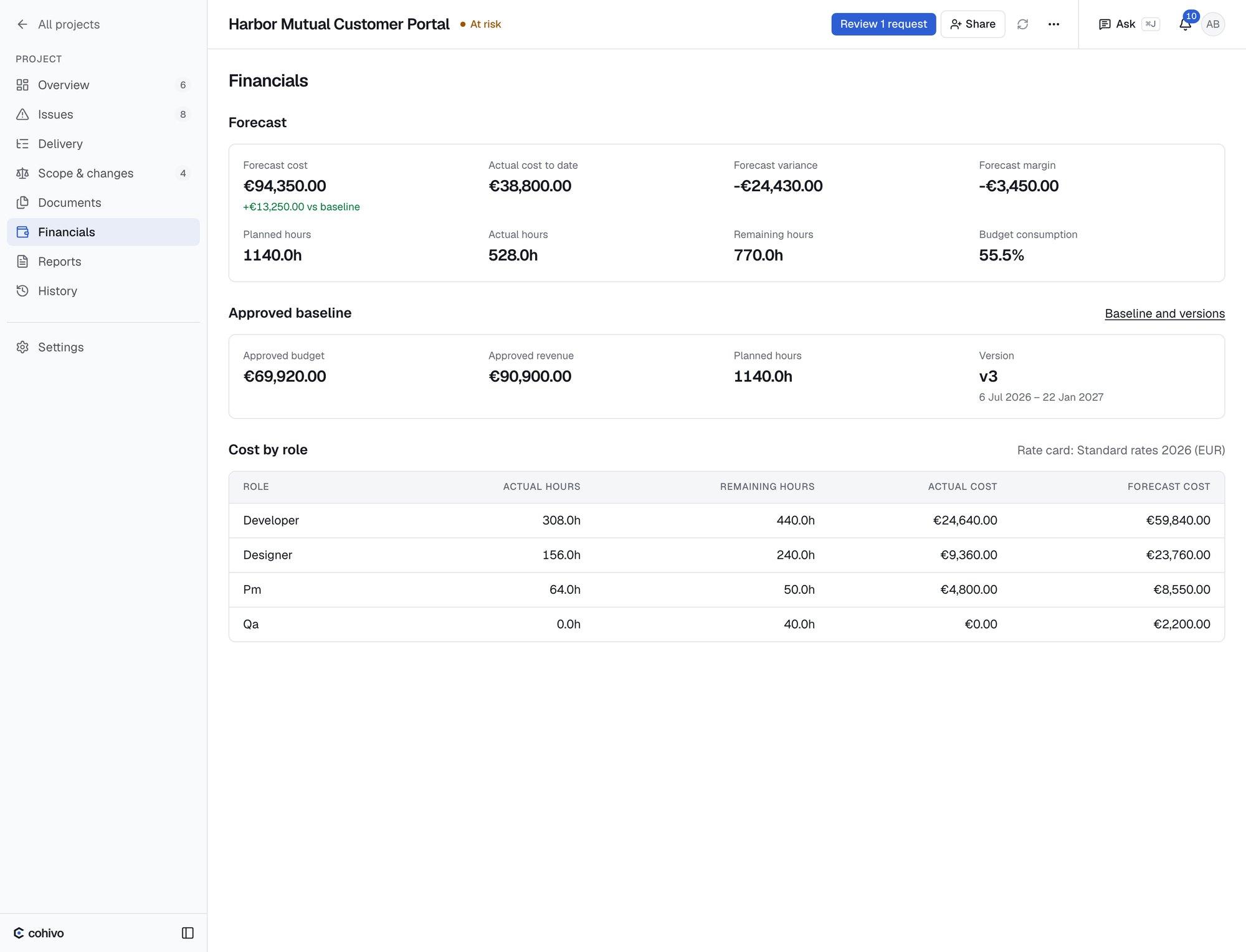Viewport: 1246px width, 952px height.
Task: Return to All projects
Action: pos(59,24)
